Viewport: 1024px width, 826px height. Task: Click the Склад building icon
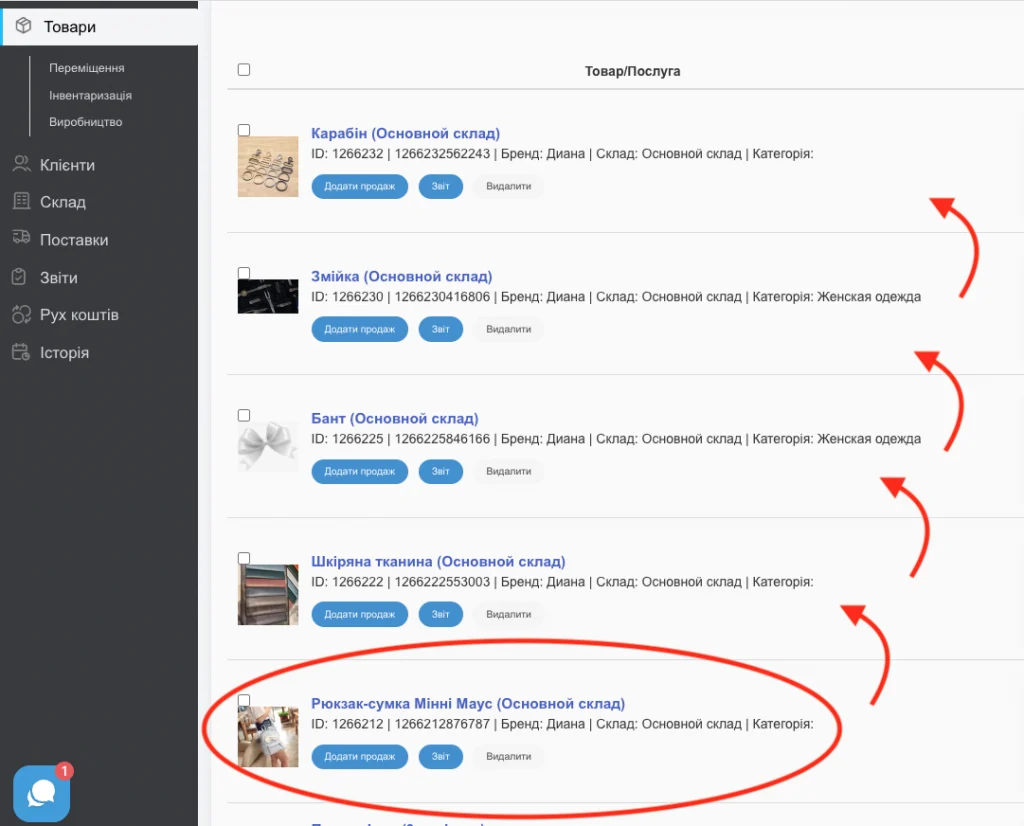[x=22, y=201]
